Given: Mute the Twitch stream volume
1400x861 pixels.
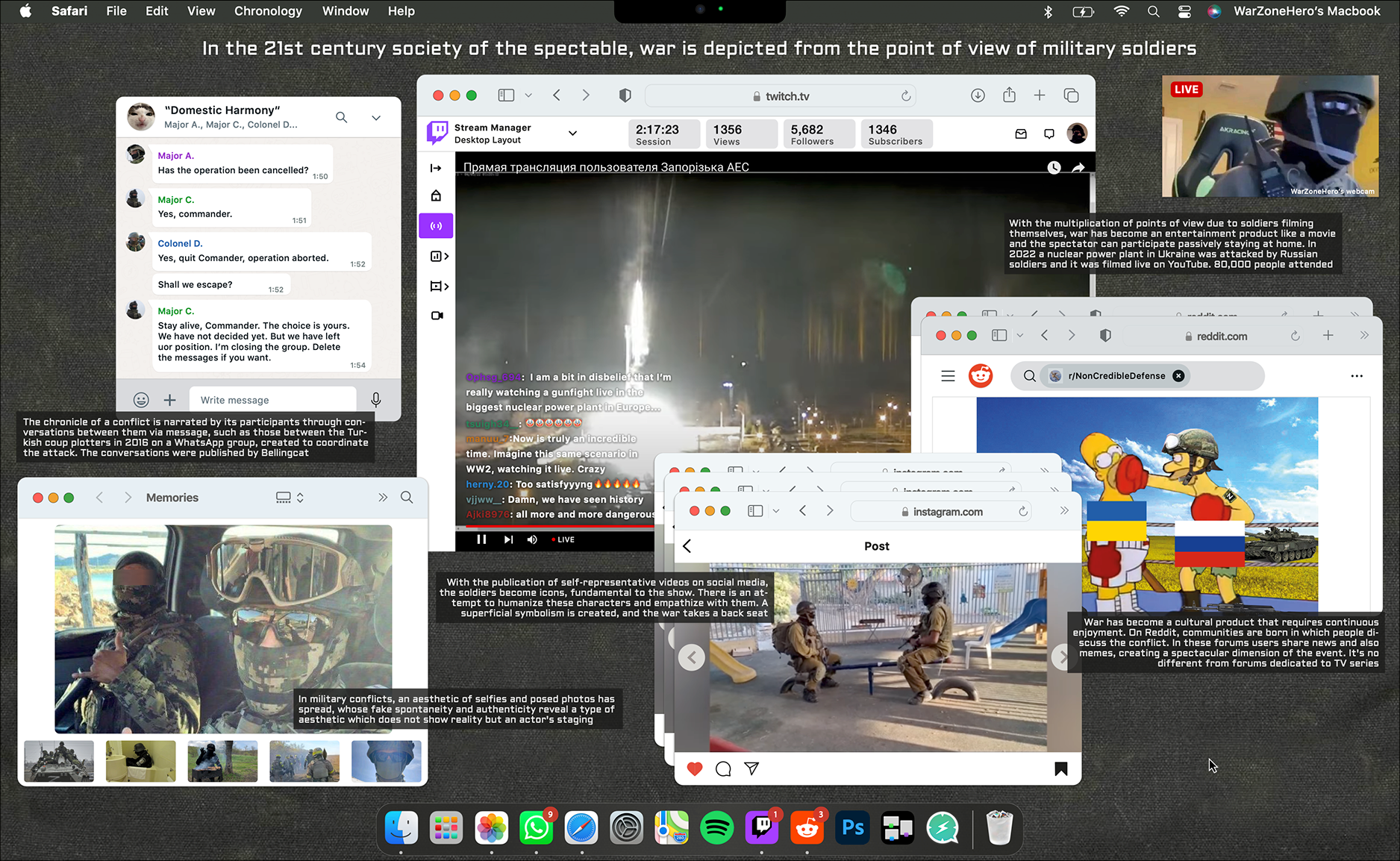Looking at the screenshot, I should 532,539.
